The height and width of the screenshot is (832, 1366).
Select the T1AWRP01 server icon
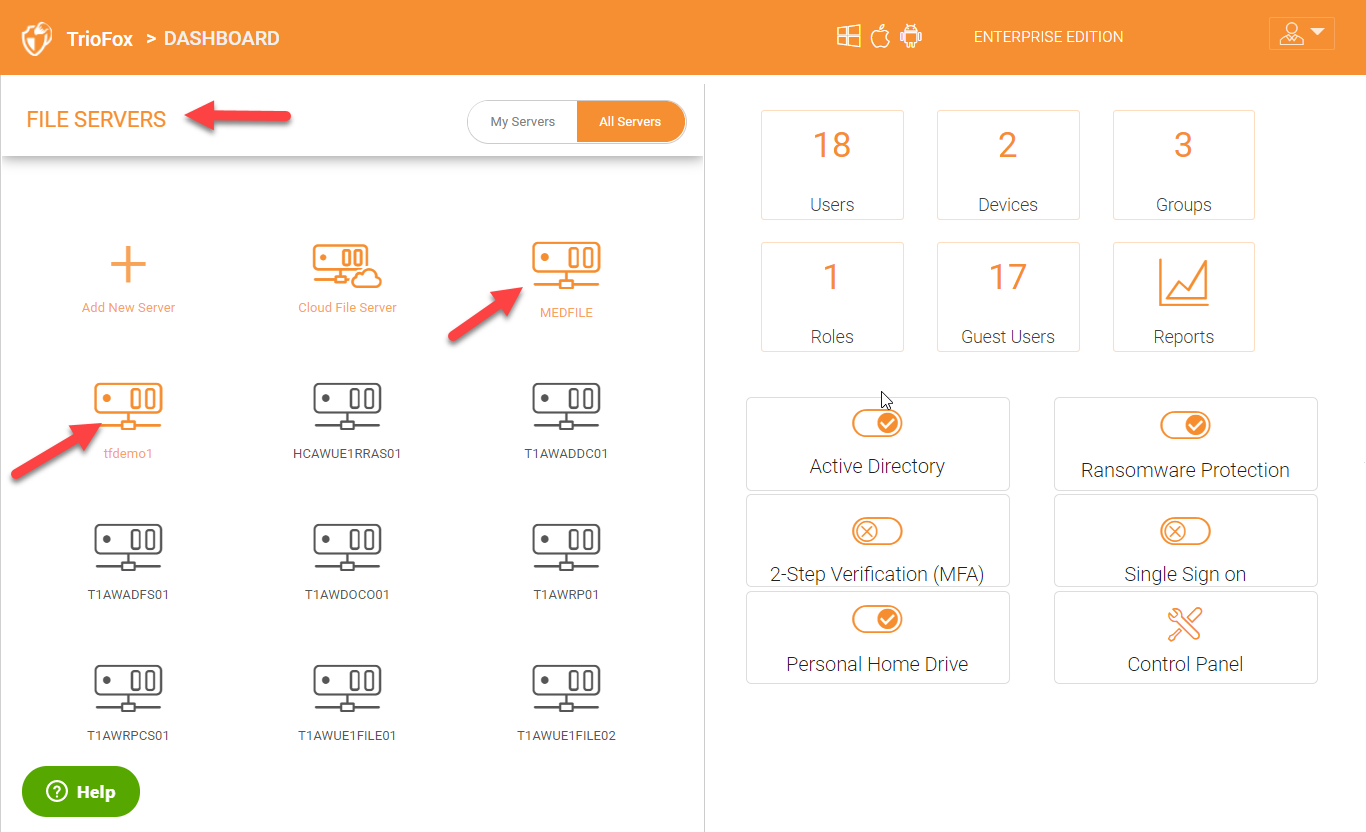566,549
